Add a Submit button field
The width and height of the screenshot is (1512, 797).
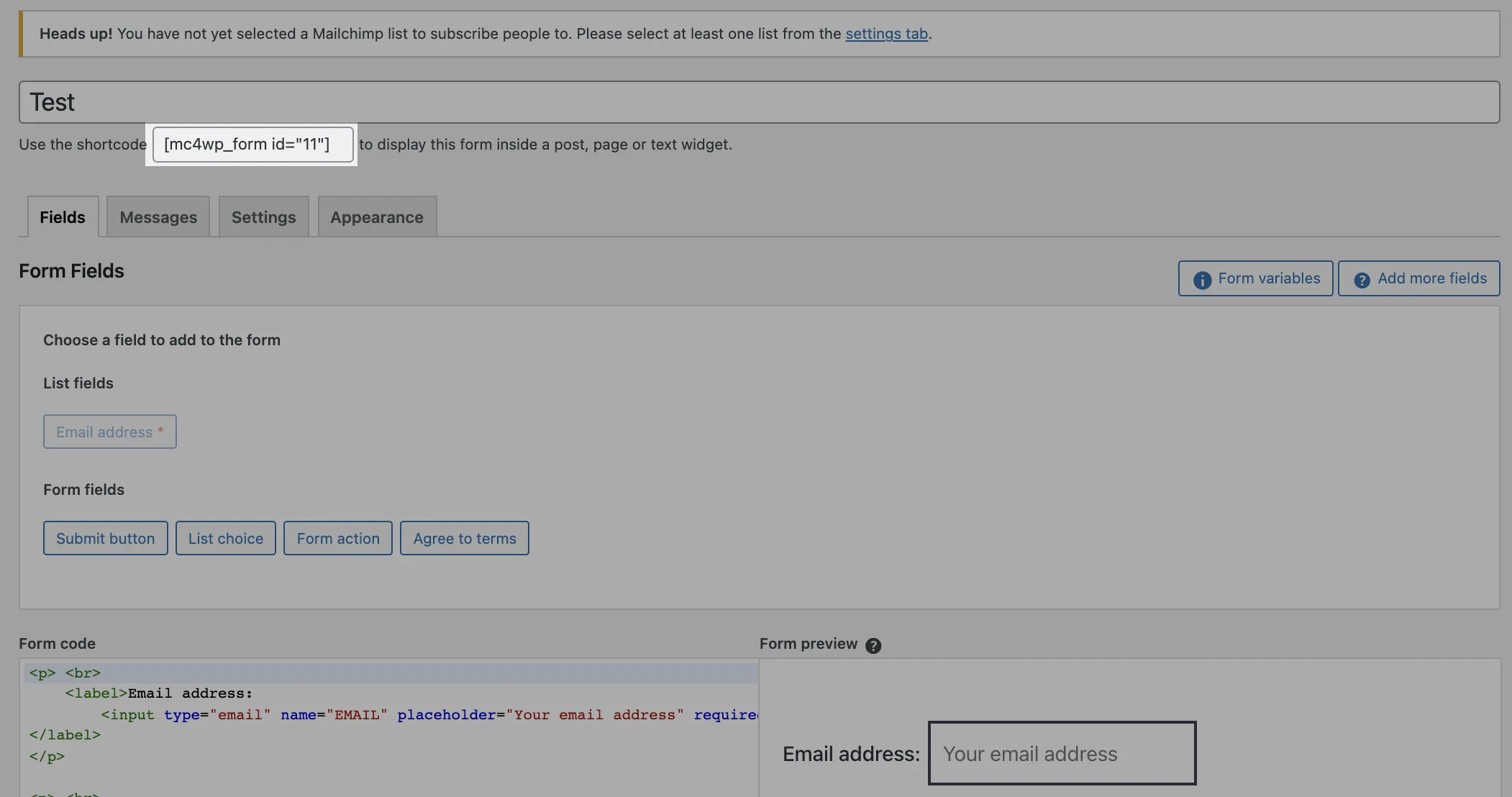(x=105, y=538)
